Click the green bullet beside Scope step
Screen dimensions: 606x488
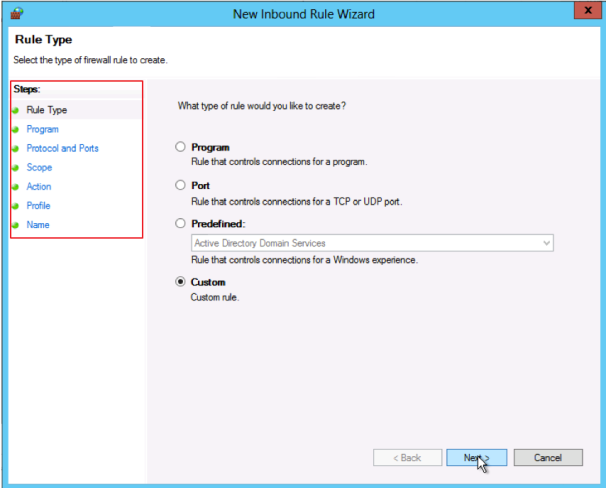(x=15, y=168)
